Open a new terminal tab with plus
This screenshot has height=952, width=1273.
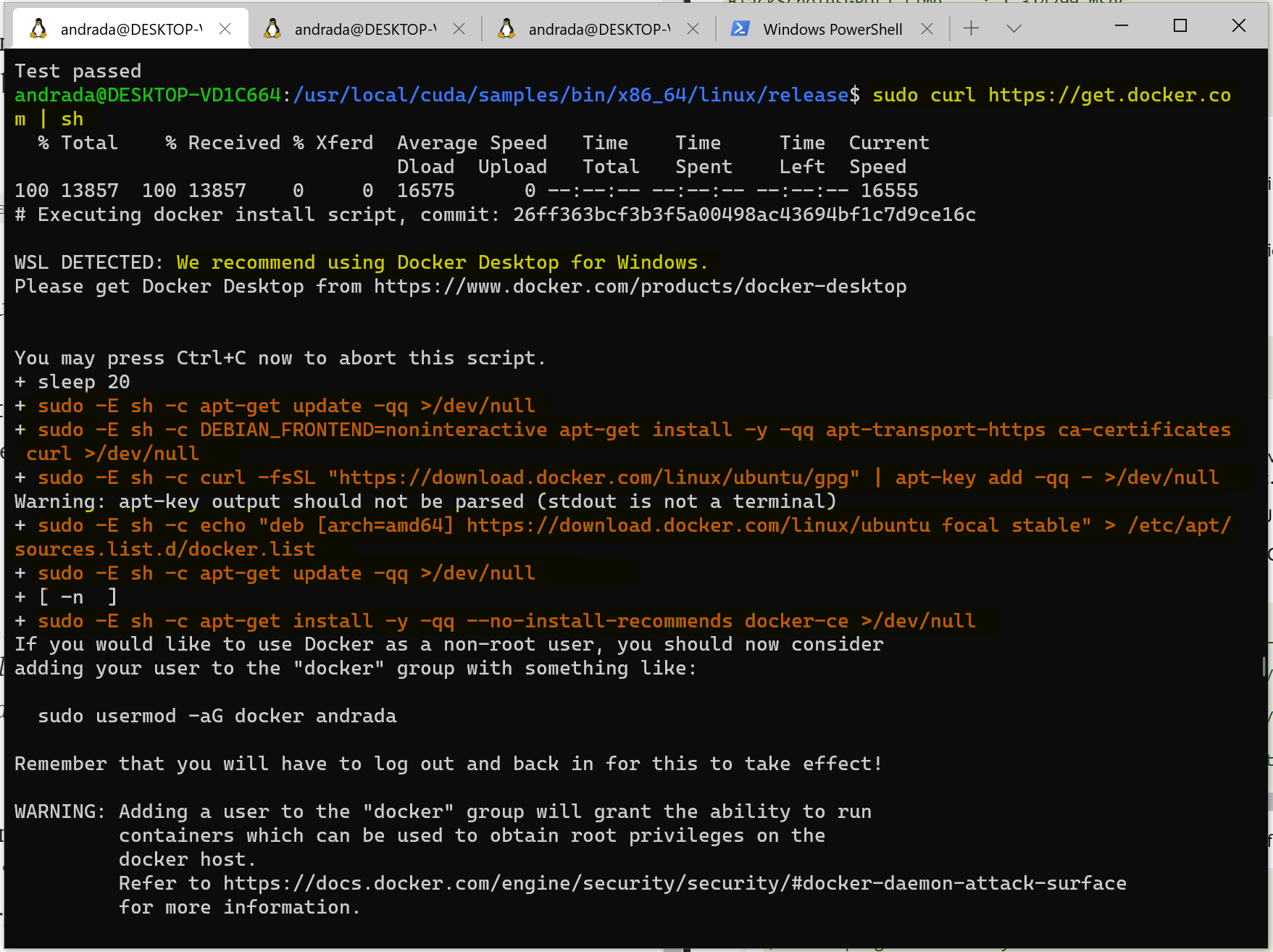972,28
